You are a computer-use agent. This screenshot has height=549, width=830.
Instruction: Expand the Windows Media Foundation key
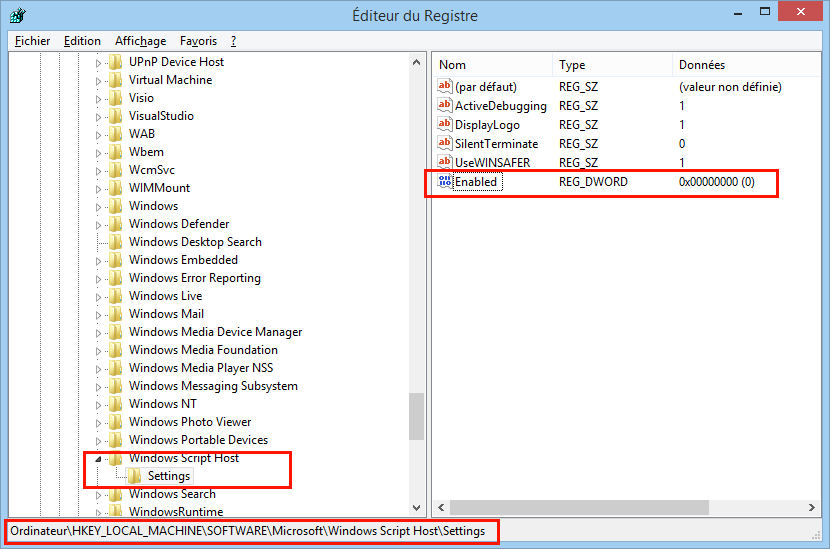[x=98, y=351]
